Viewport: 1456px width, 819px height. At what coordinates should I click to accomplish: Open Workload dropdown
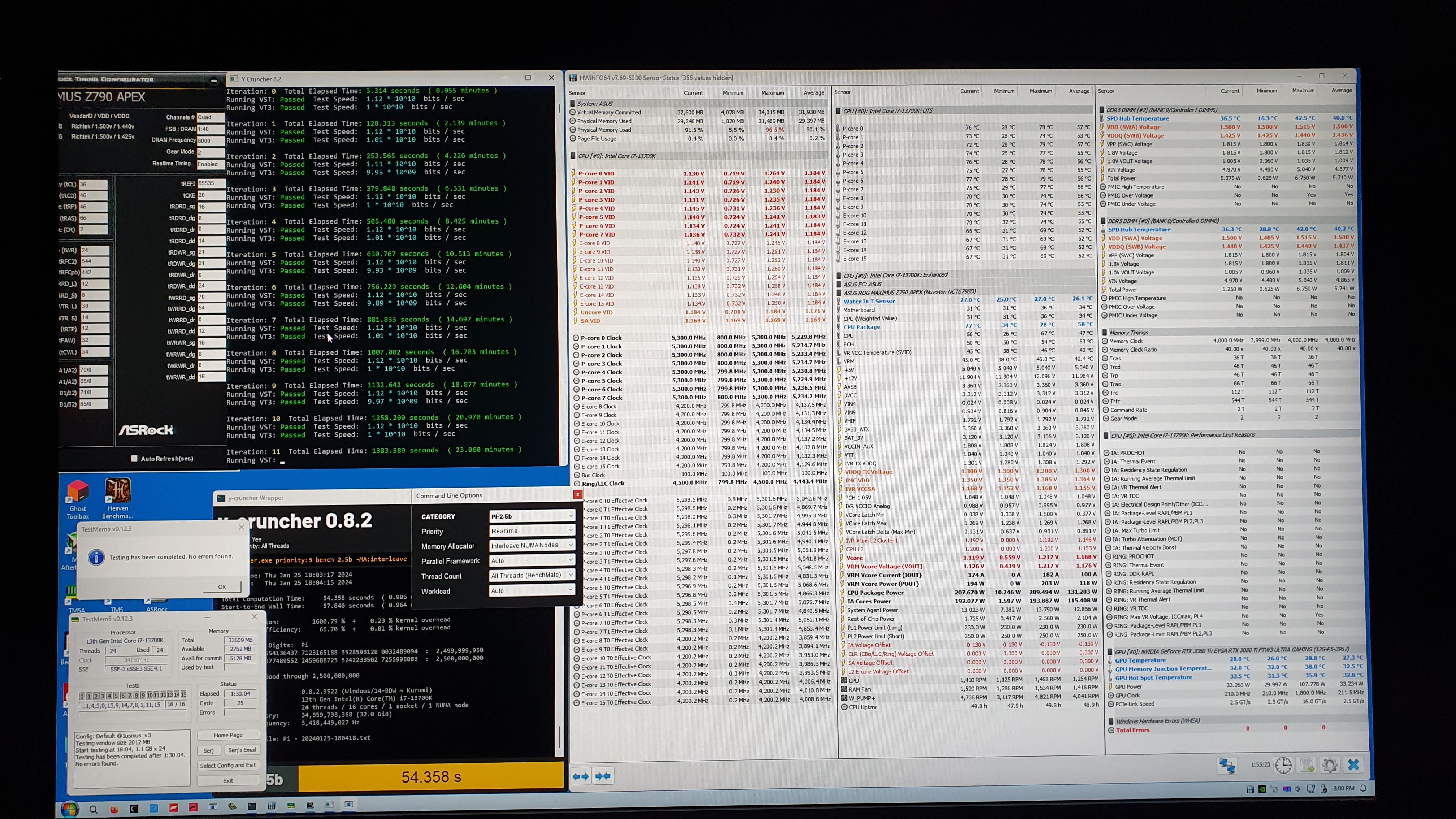(x=531, y=591)
